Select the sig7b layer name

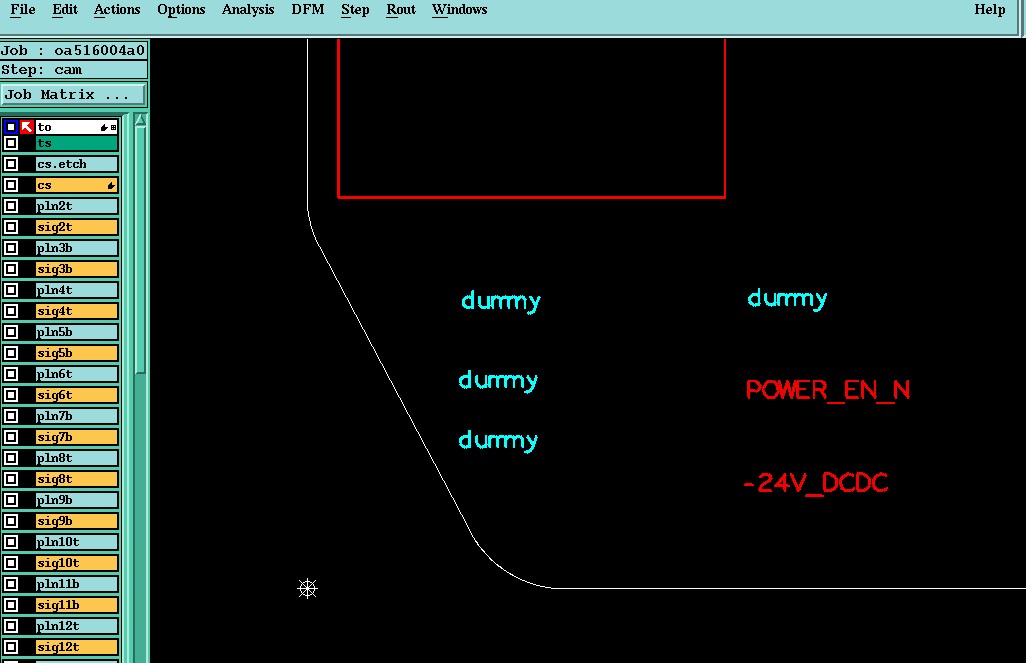(77, 437)
